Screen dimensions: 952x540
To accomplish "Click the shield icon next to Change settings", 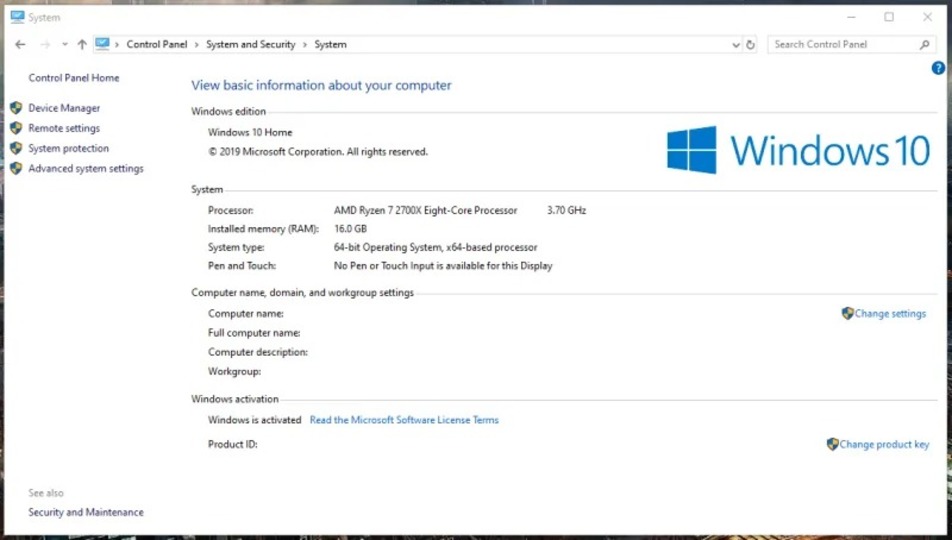I will (848, 313).
